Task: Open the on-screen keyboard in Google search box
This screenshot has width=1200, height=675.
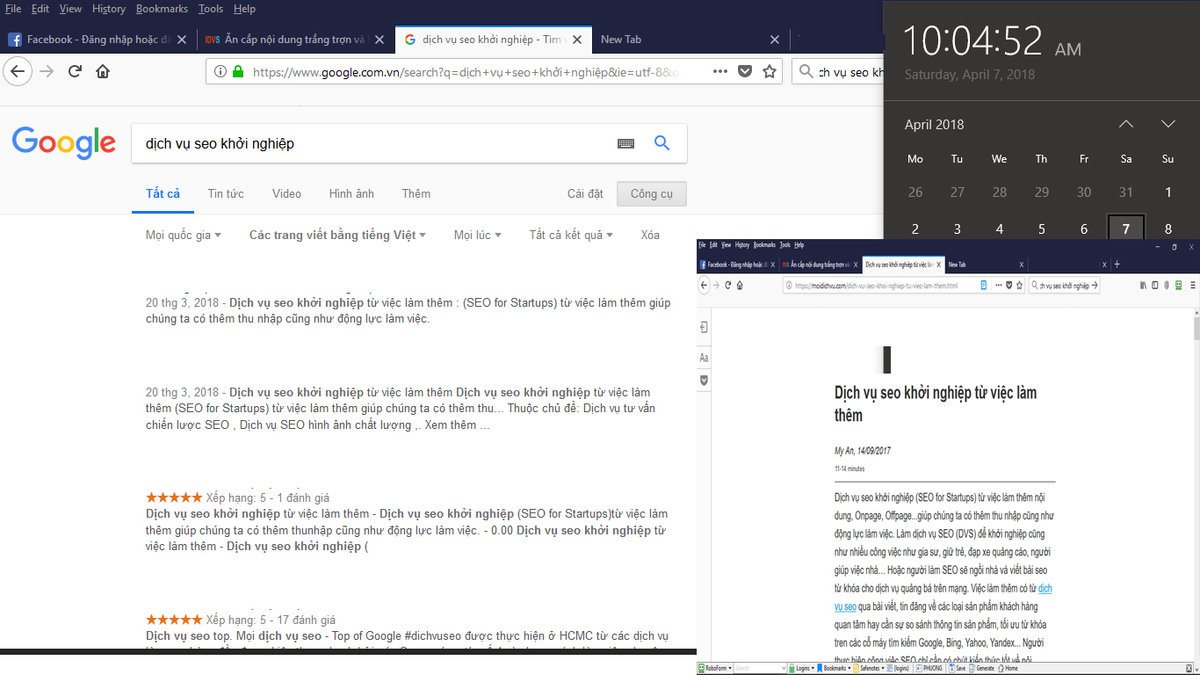Action: 626,143
